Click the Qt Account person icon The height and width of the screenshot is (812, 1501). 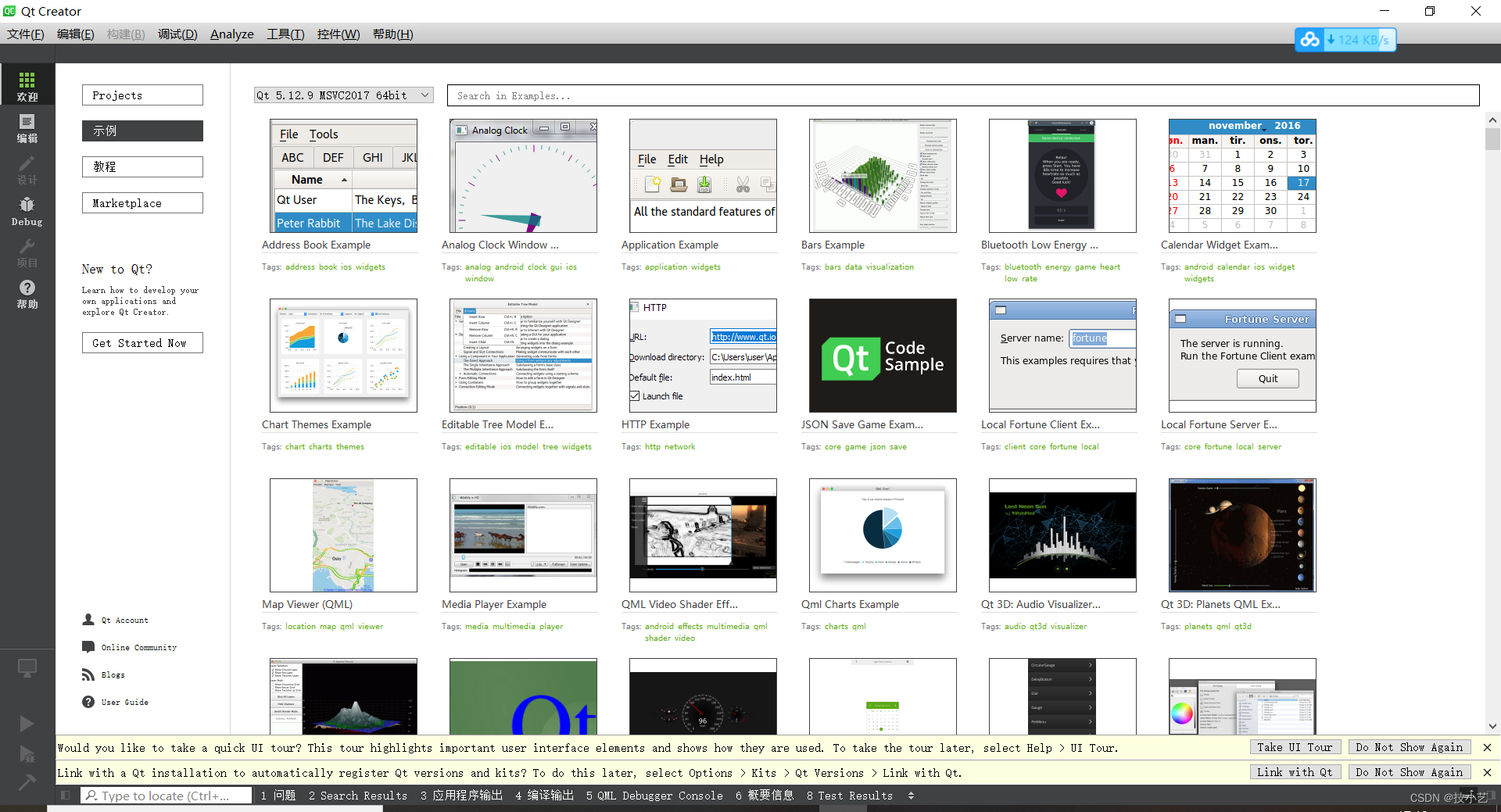88,620
